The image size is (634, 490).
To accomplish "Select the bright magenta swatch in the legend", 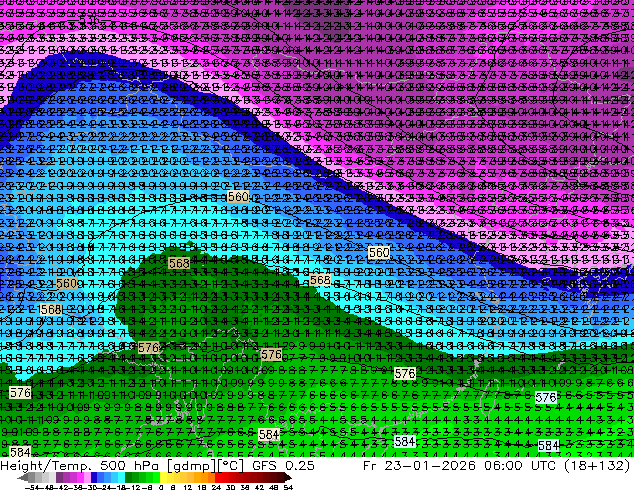I will pyautogui.click(x=80, y=478).
